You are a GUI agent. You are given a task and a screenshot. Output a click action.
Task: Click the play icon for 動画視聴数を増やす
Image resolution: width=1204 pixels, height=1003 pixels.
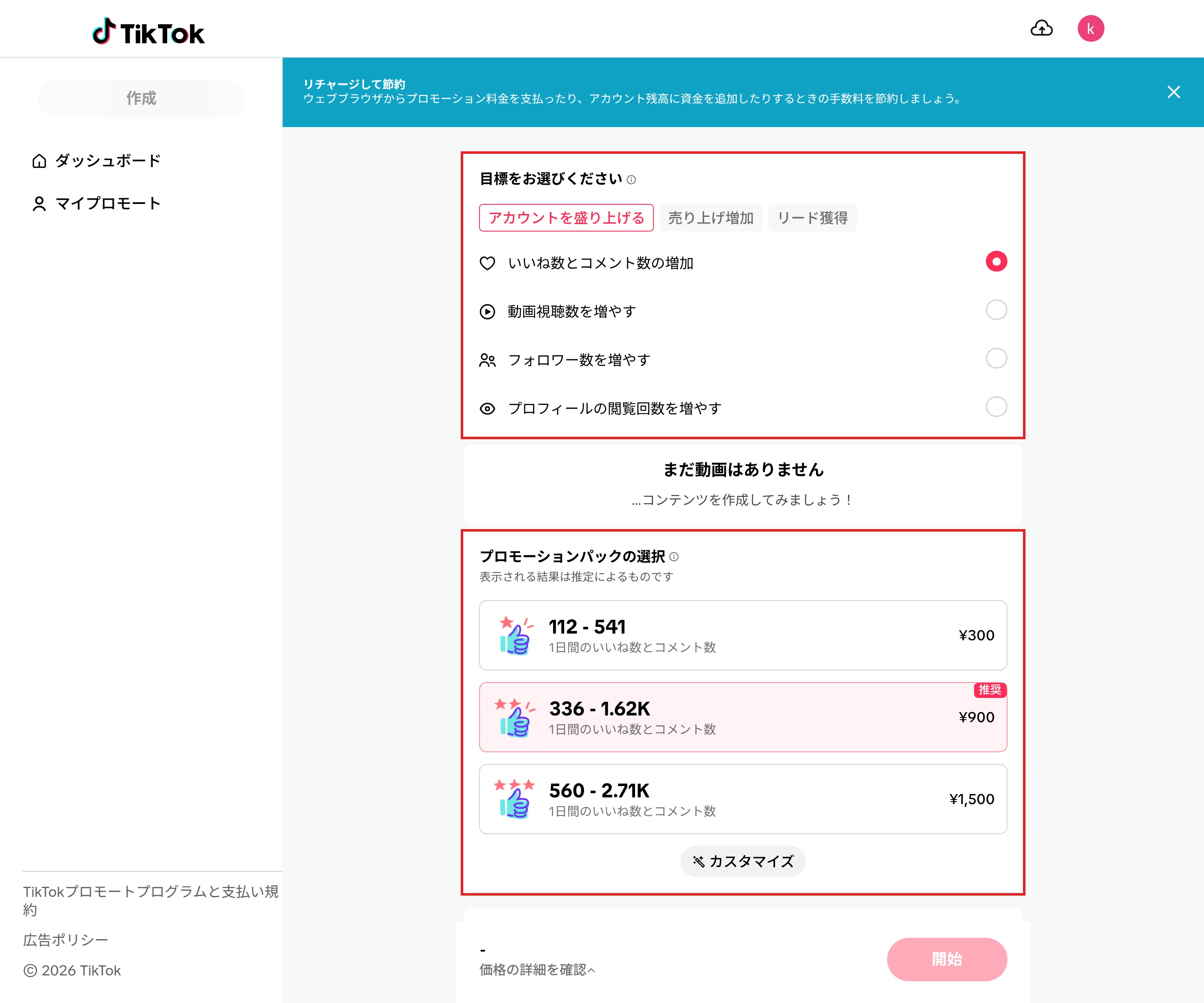click(487, 312)
